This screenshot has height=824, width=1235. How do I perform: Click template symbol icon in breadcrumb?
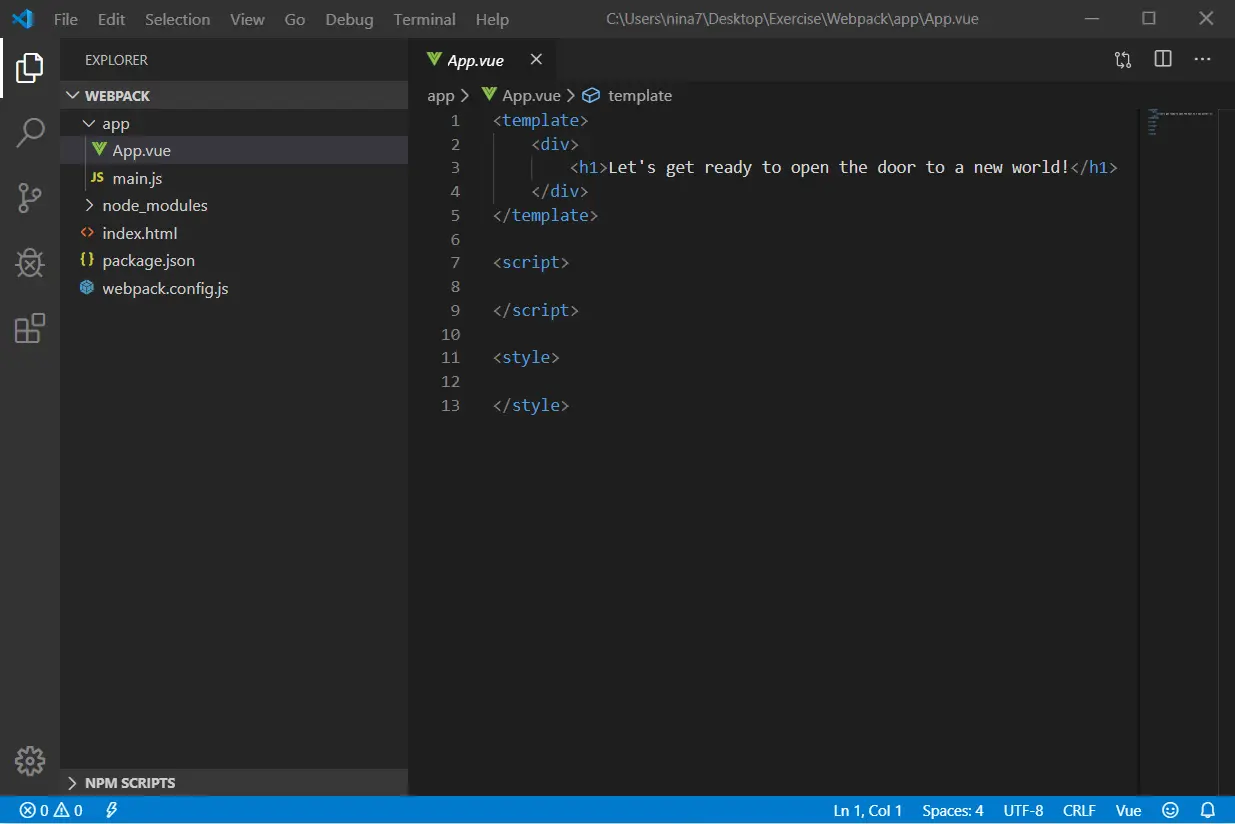click(x=591, y=96)
